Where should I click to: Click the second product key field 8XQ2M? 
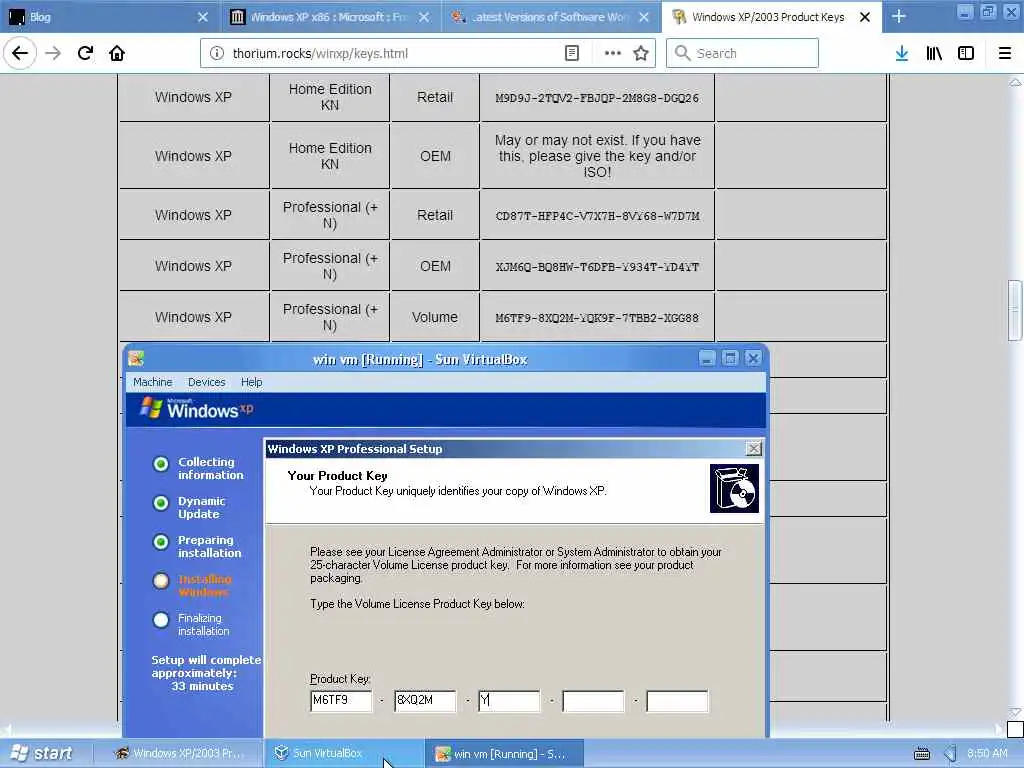click(425, 701)
